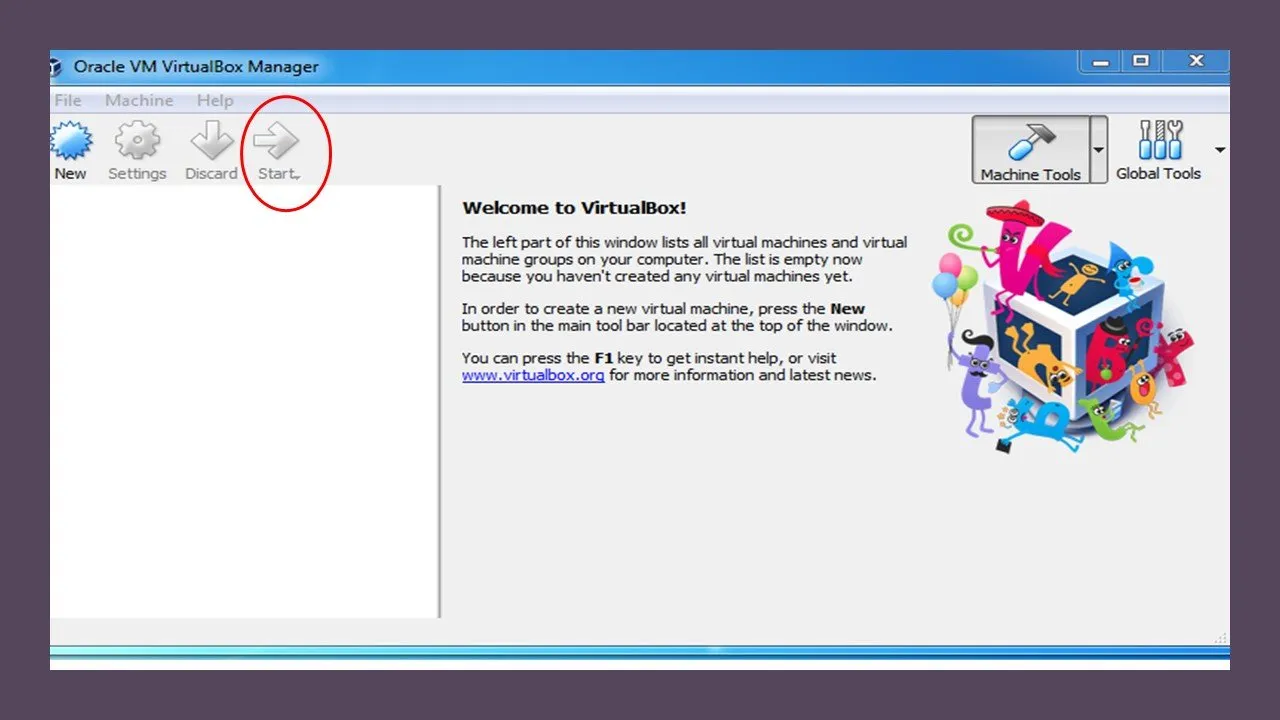
Task: Close the VirtualBox Manager window
Action: (1196, 62)
